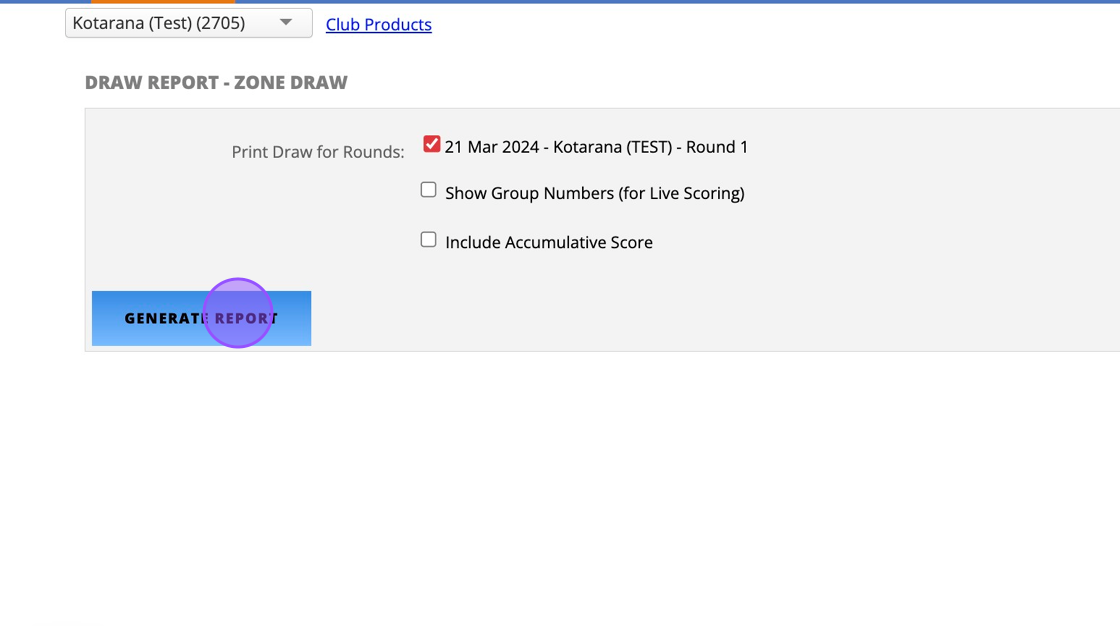Click the word 'Zone Draw' in the heading

pyautogui.click(x=291, y=83)
